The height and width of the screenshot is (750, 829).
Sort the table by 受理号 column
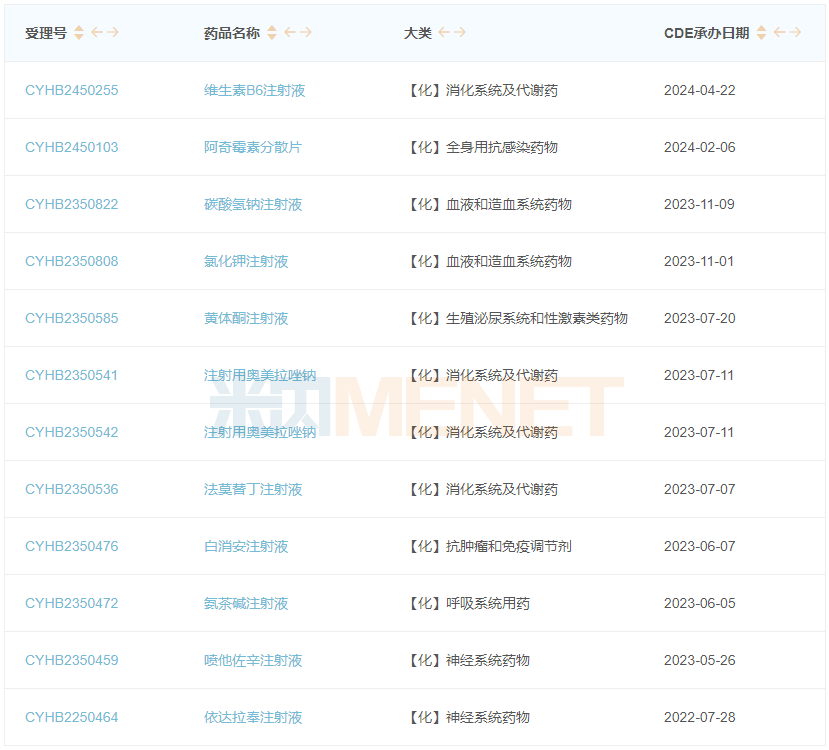79,33
